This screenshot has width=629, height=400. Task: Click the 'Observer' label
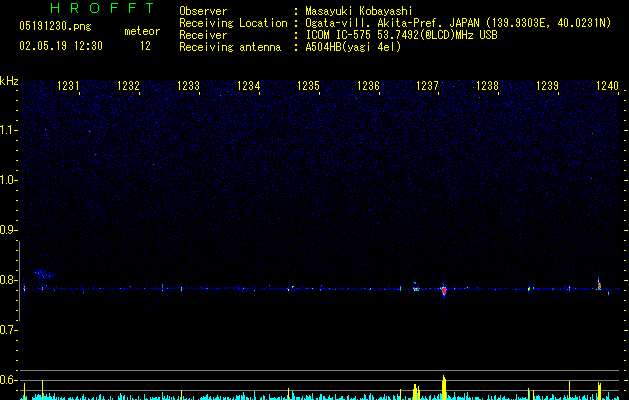tap(203, 11)
